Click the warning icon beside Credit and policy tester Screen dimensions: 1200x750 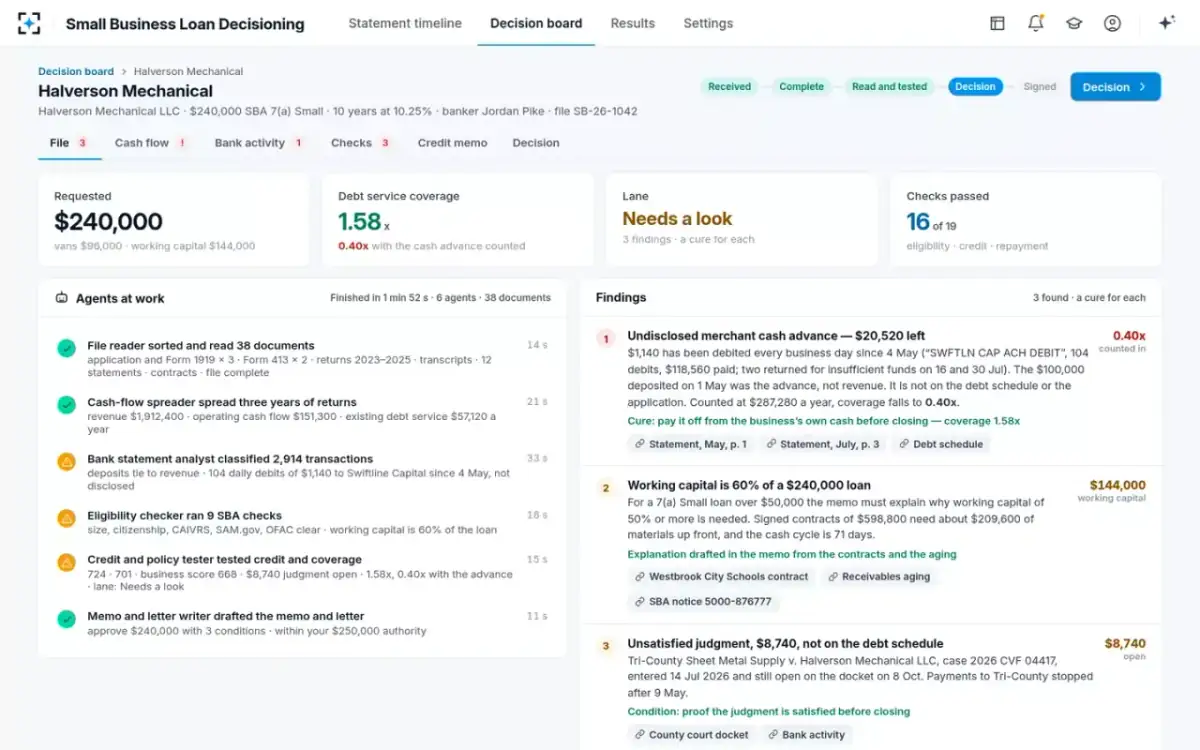[x=66, y=562]
